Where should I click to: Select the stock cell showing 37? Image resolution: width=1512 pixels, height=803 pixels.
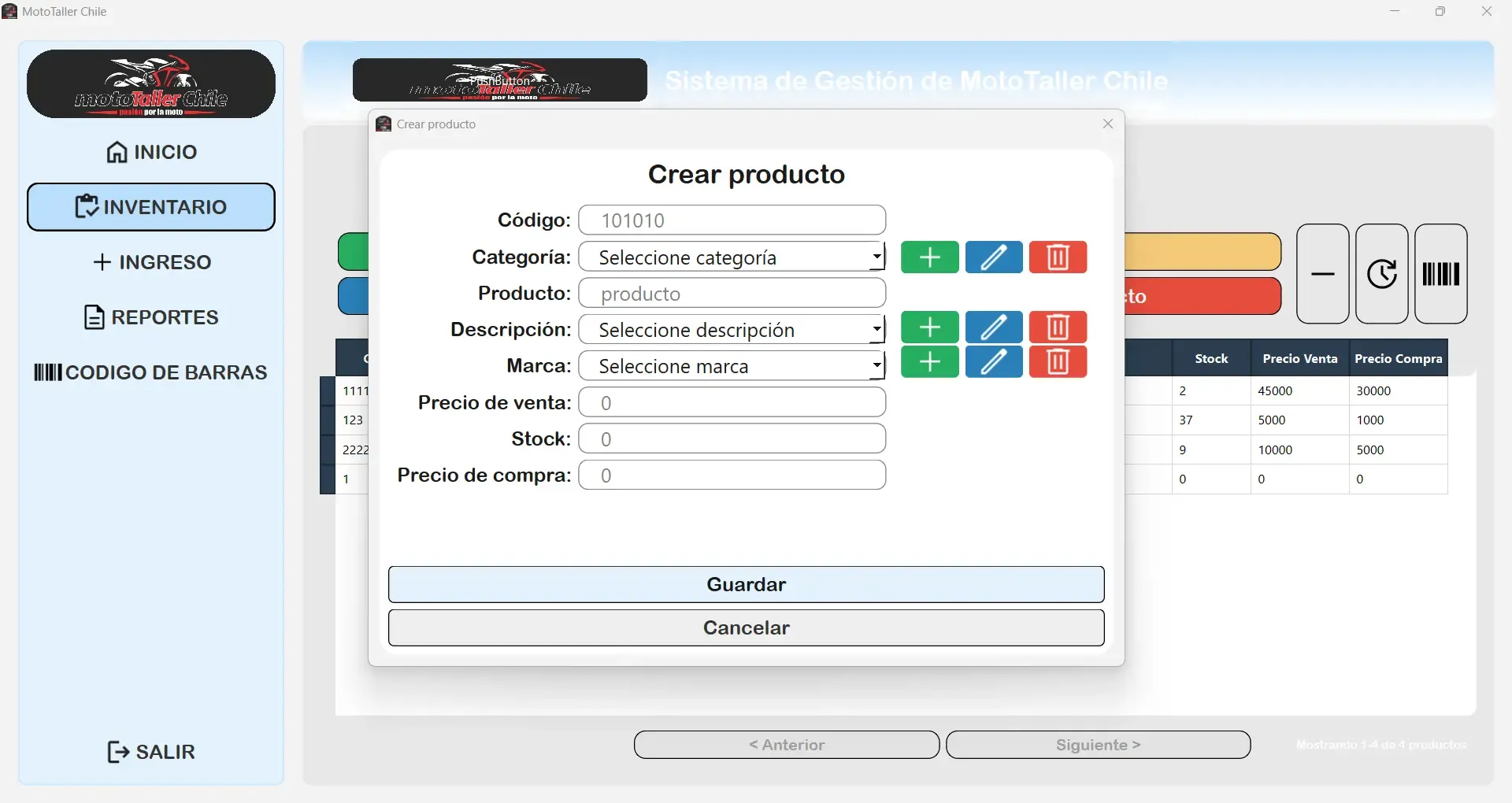pos(1211,420)
